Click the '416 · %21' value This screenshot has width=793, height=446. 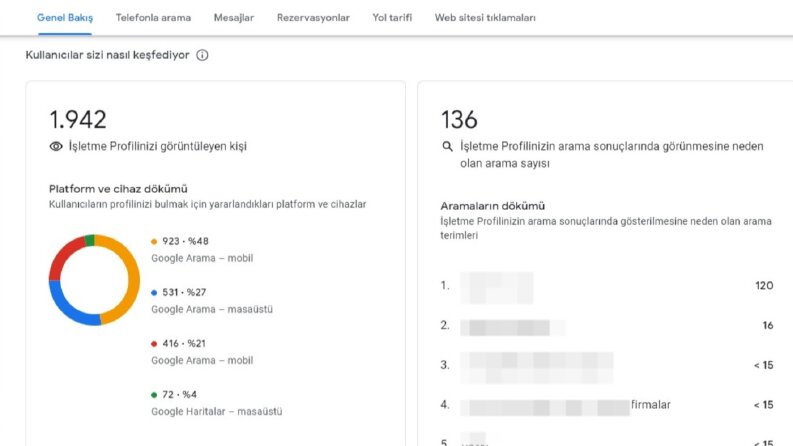click(184, 343)
